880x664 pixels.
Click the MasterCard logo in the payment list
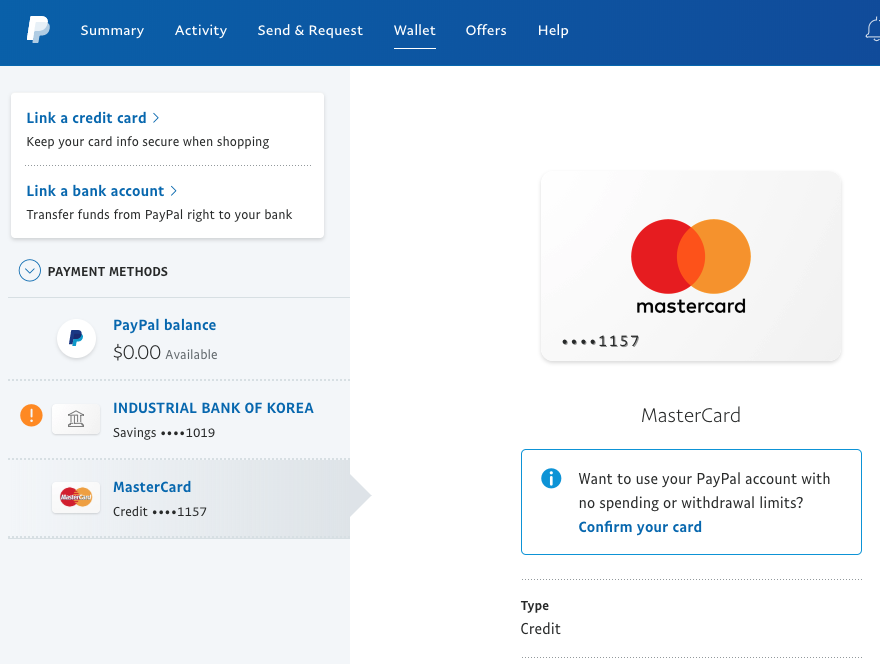[76, 497]
